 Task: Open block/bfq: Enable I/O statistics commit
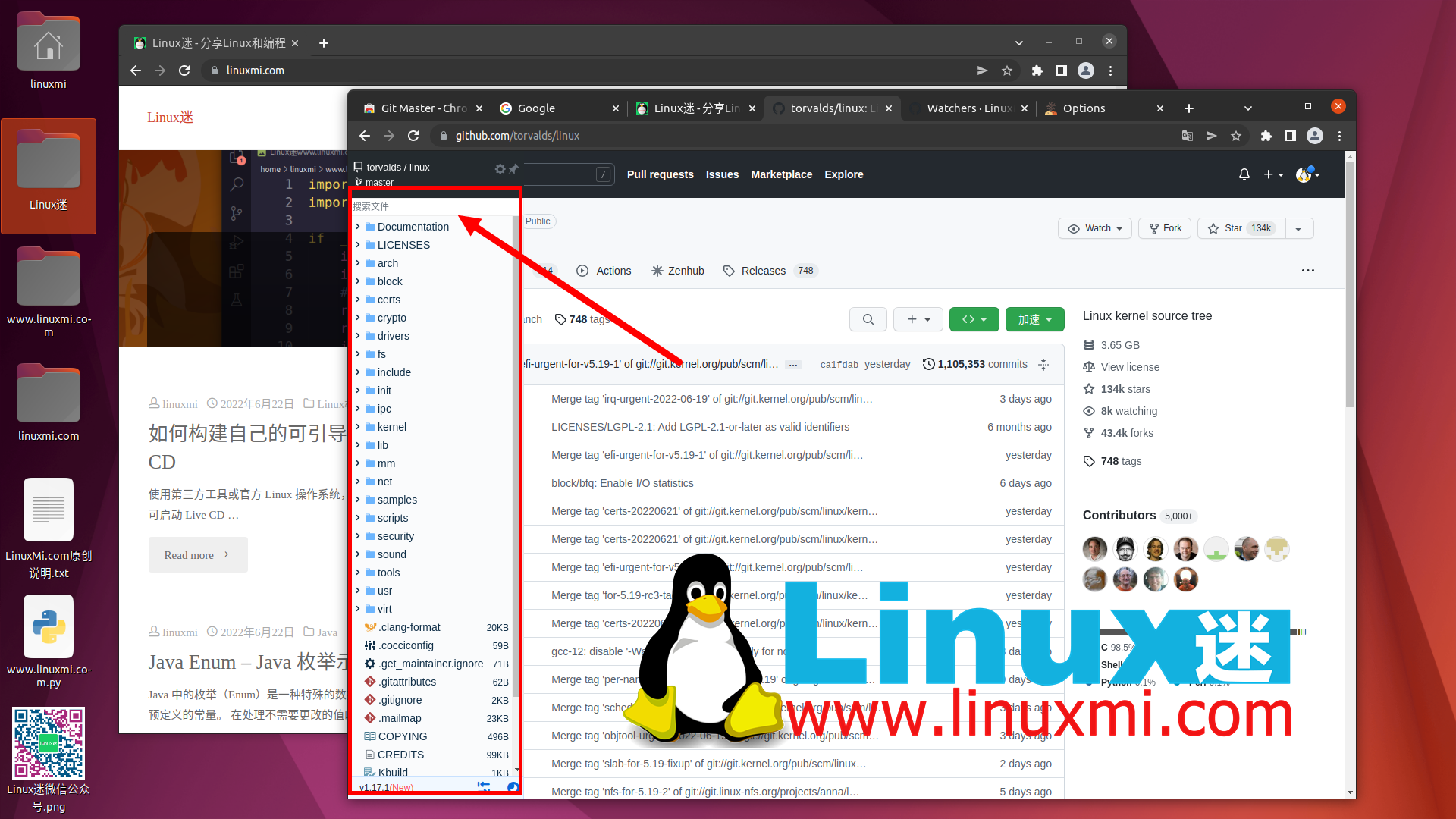(622, 483)
